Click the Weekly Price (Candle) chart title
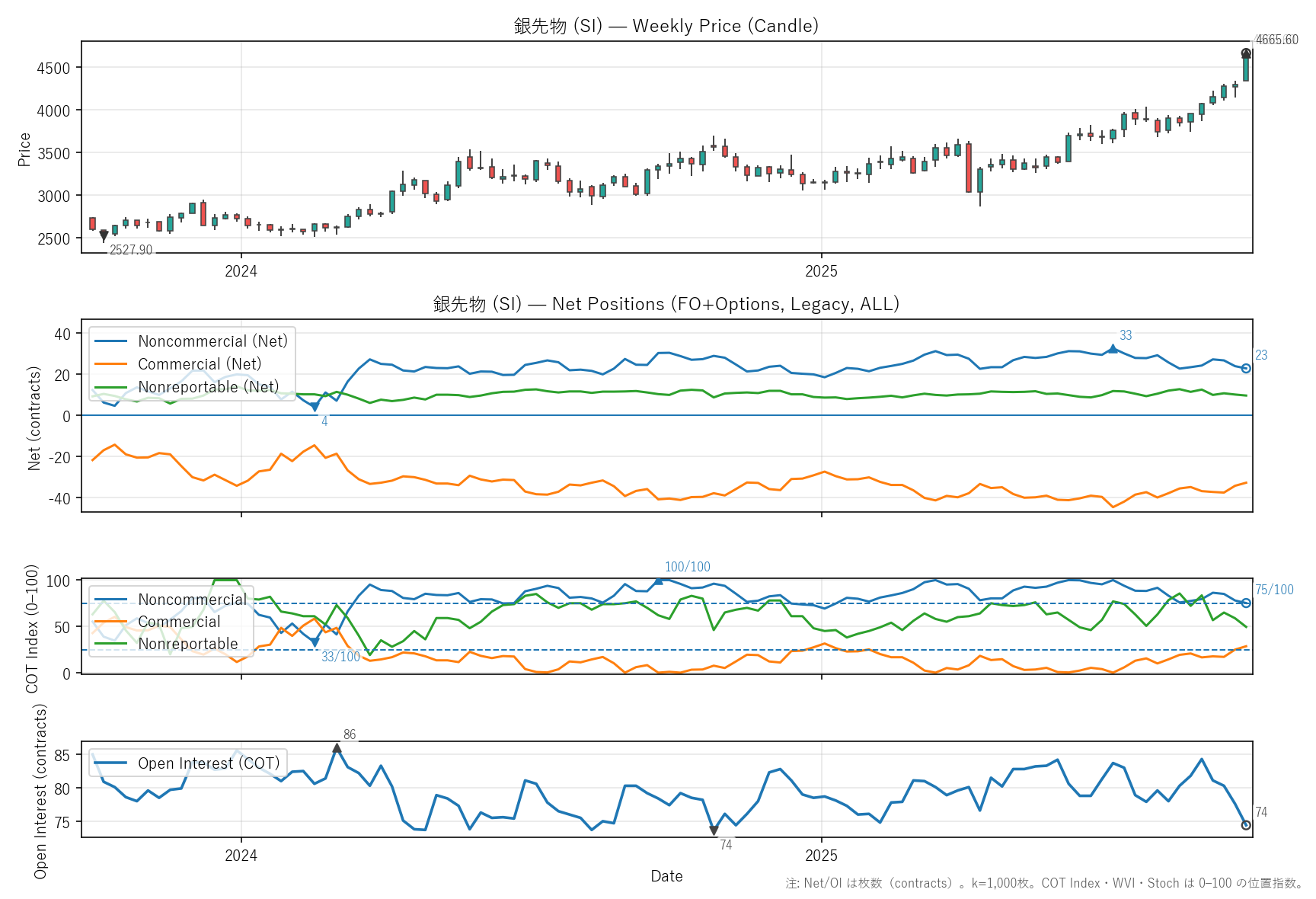 coord(666,26)
